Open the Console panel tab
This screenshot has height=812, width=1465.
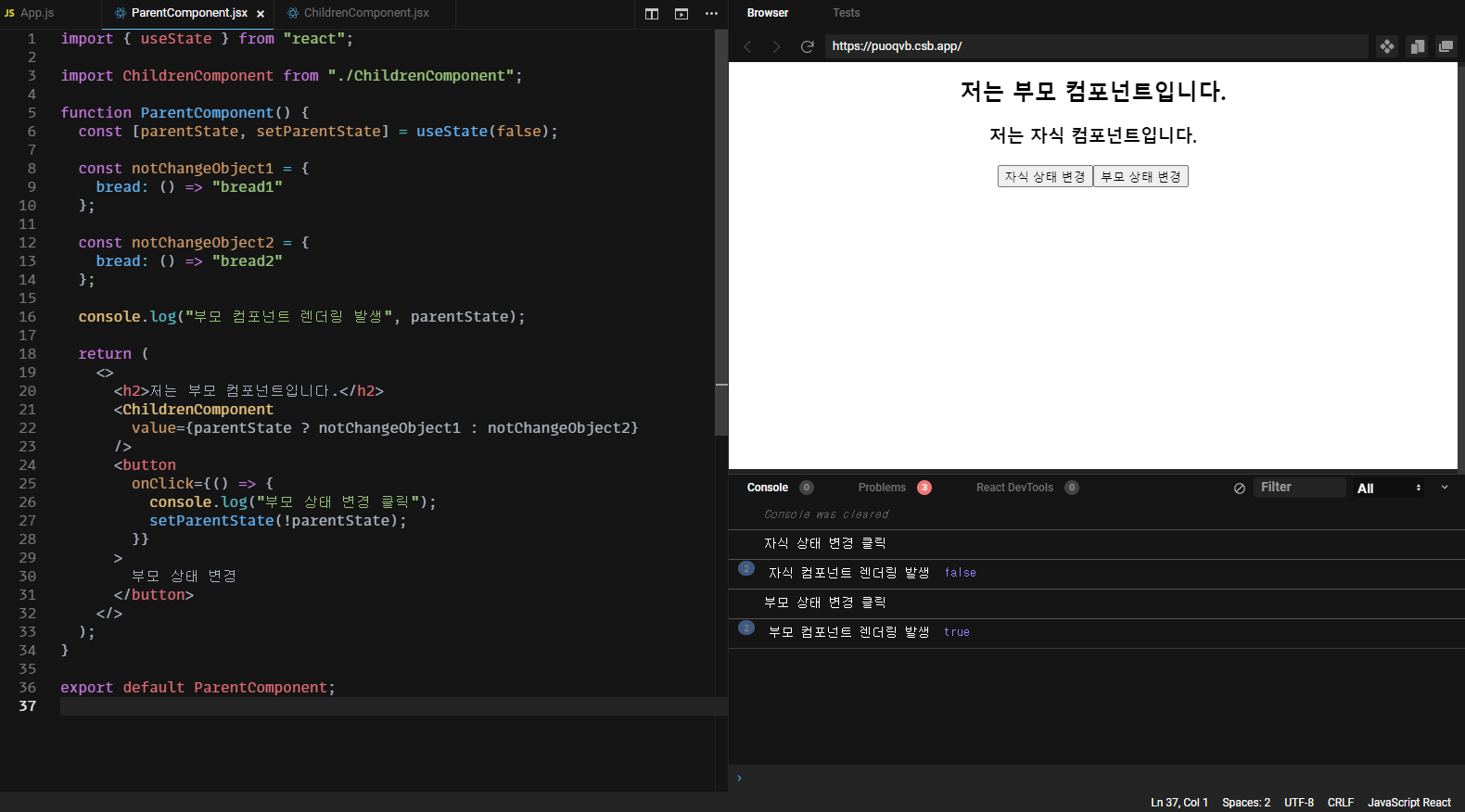(x=768, y=488)
